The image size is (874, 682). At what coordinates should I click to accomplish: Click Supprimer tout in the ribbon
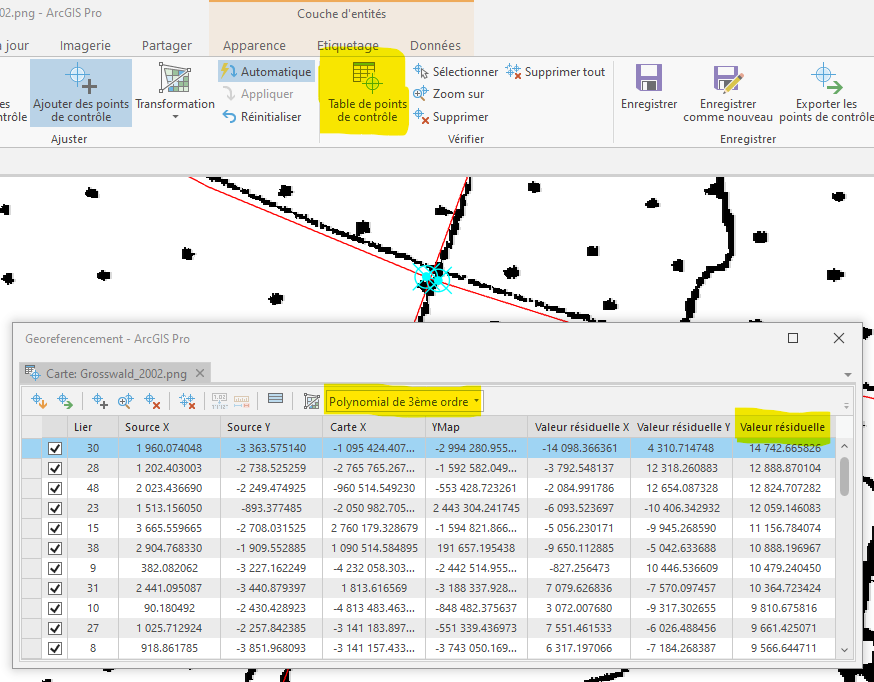coord(556,72)
